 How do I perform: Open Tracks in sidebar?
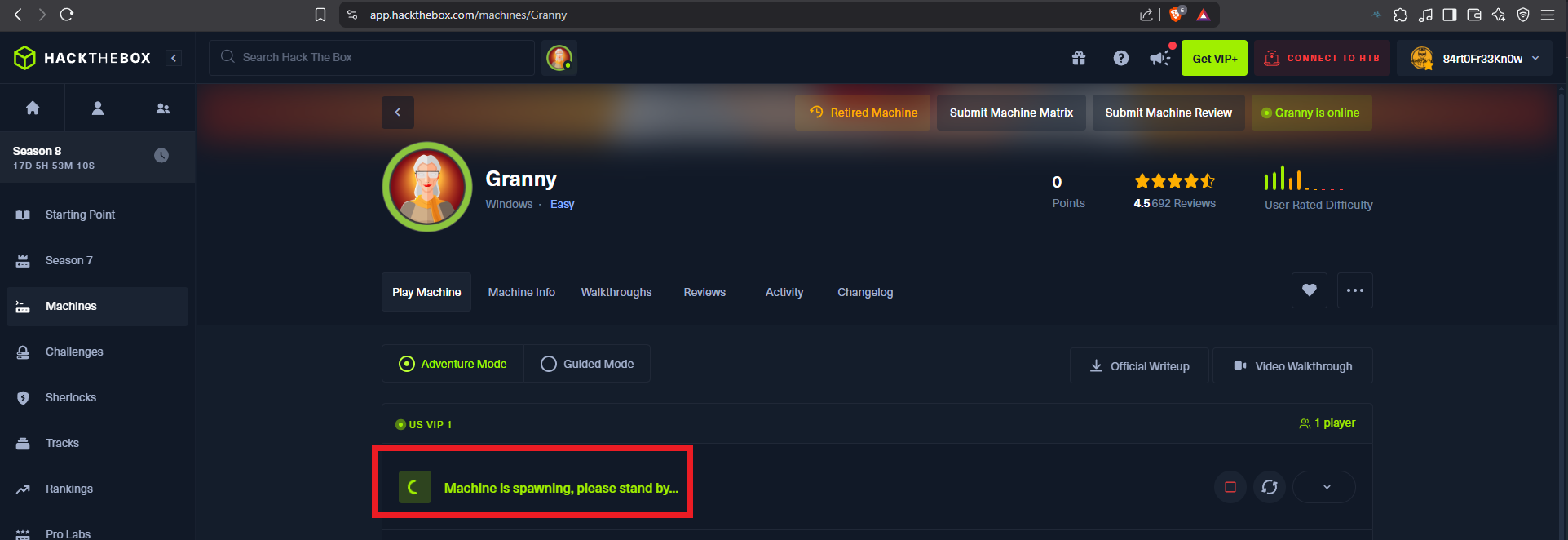[x=98, y=443]
